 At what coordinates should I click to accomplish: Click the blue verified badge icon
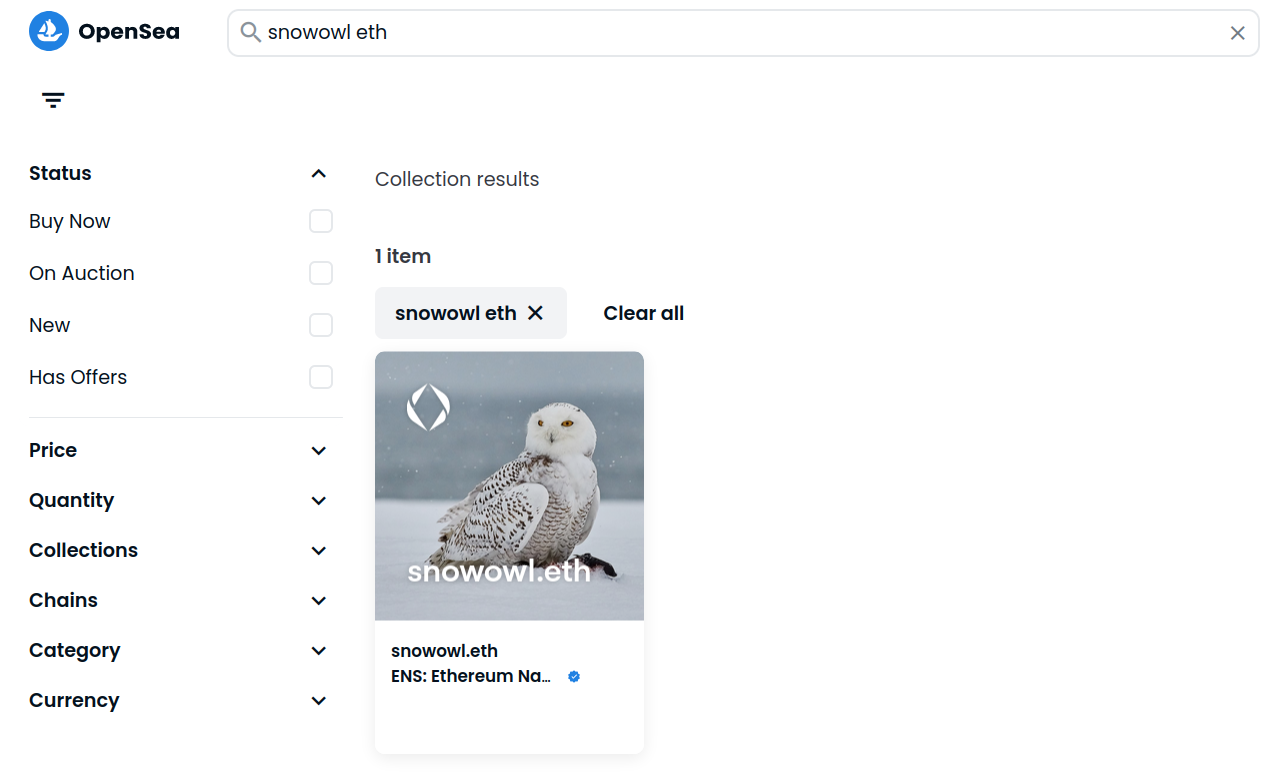pyautogui.click(x=574, y=677)
